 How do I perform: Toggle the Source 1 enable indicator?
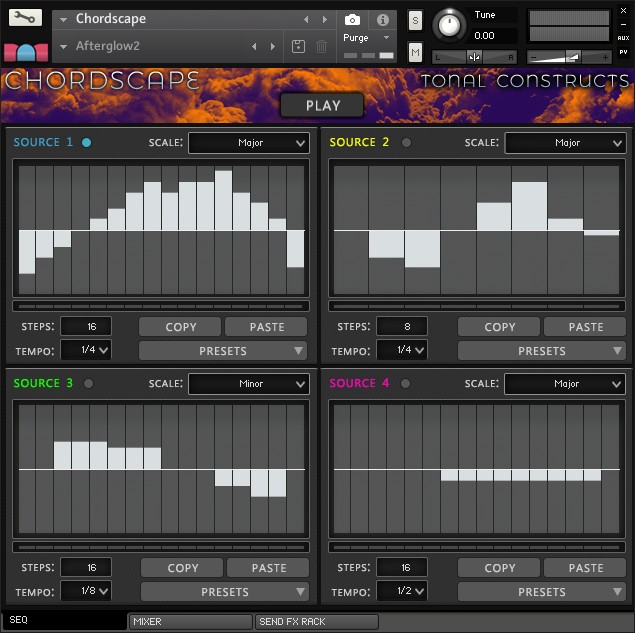[86, 142]
